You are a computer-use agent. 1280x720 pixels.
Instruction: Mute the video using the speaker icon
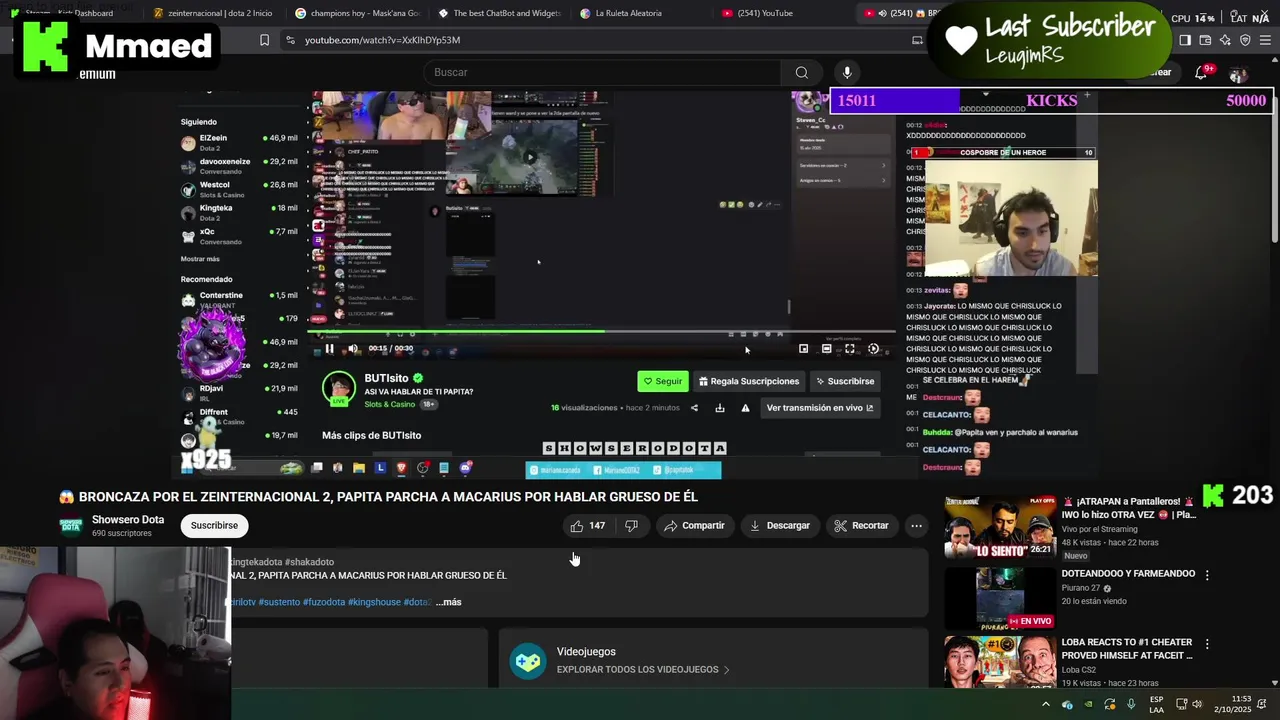353,349
